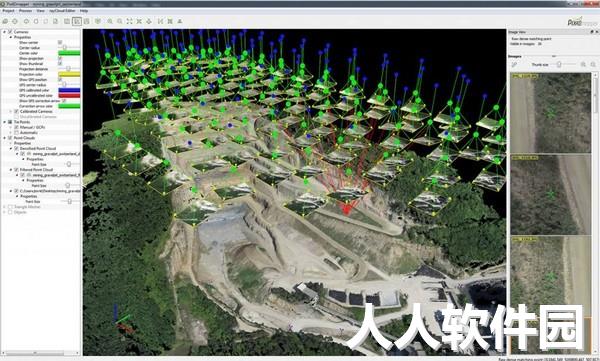Open the Center color green swatch
The width and height of the screenshot is (600, 361).
click(69, 53)
